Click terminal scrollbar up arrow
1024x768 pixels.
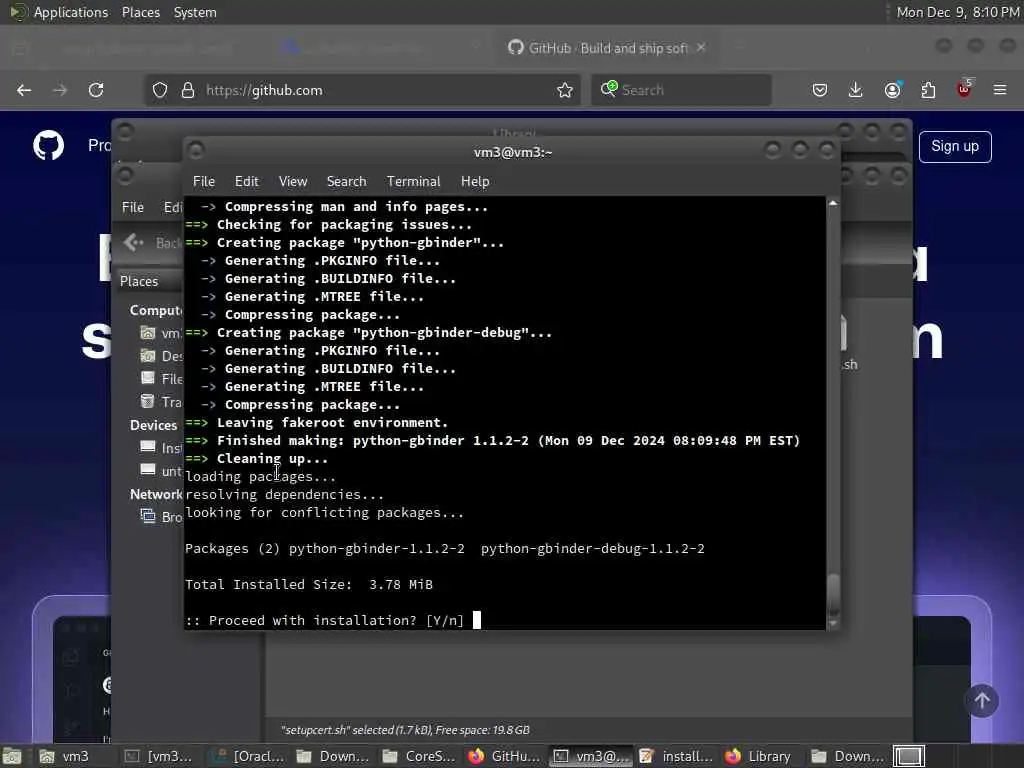pos(833,204)
